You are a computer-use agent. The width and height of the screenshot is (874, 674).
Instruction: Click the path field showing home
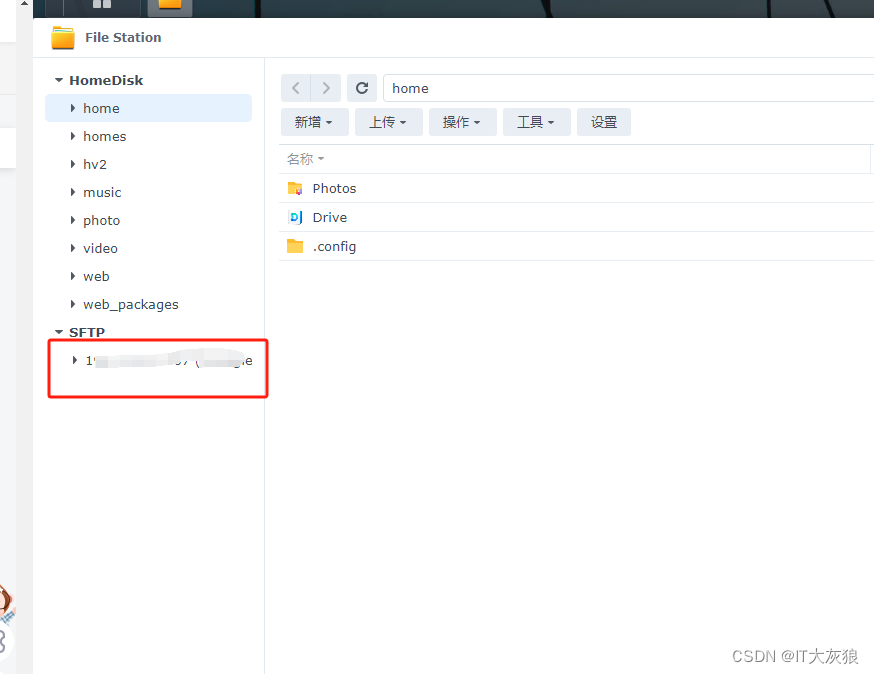(628, 88)
